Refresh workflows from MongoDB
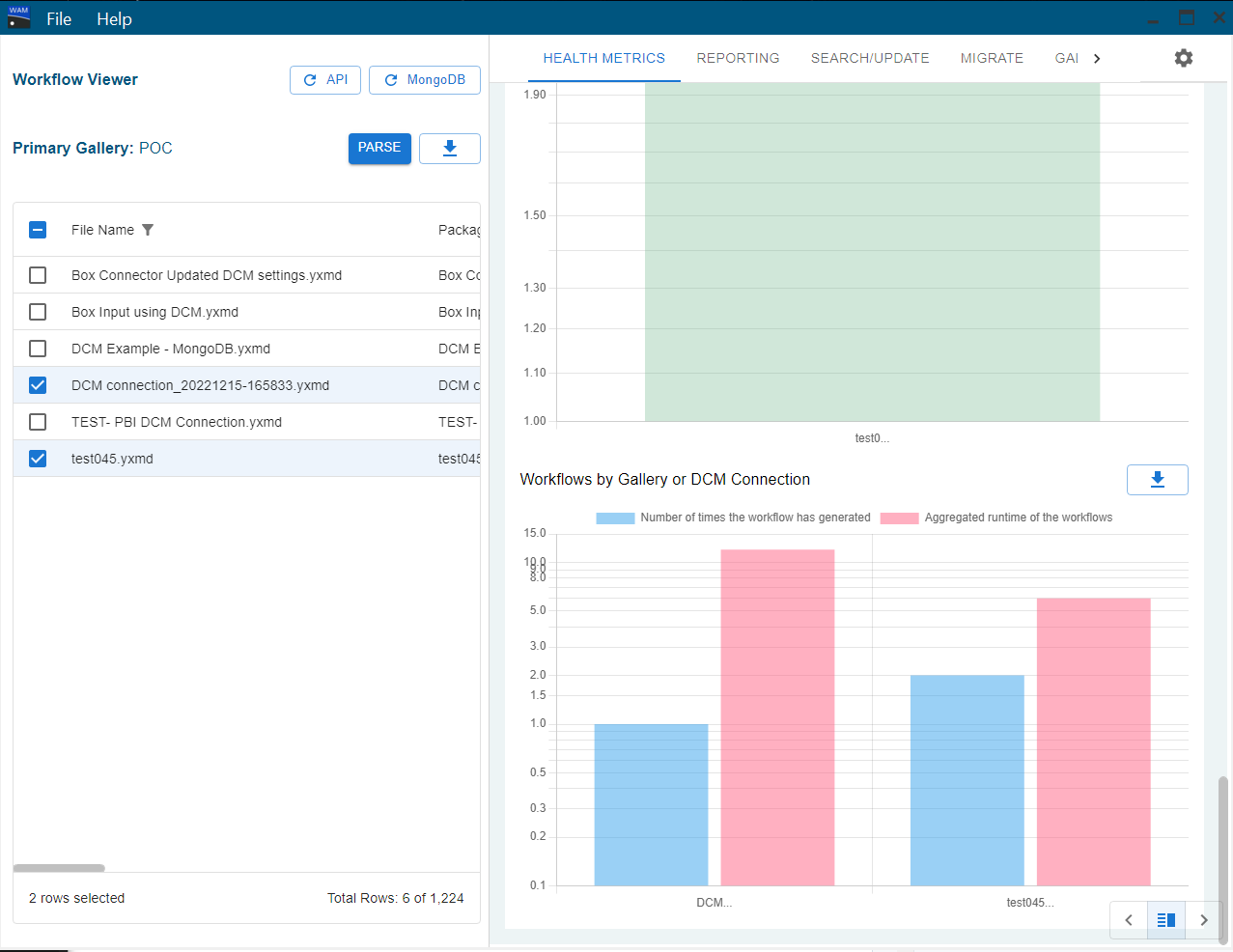The width and height of the screenshot is (1233, 952). pos(425,80)
